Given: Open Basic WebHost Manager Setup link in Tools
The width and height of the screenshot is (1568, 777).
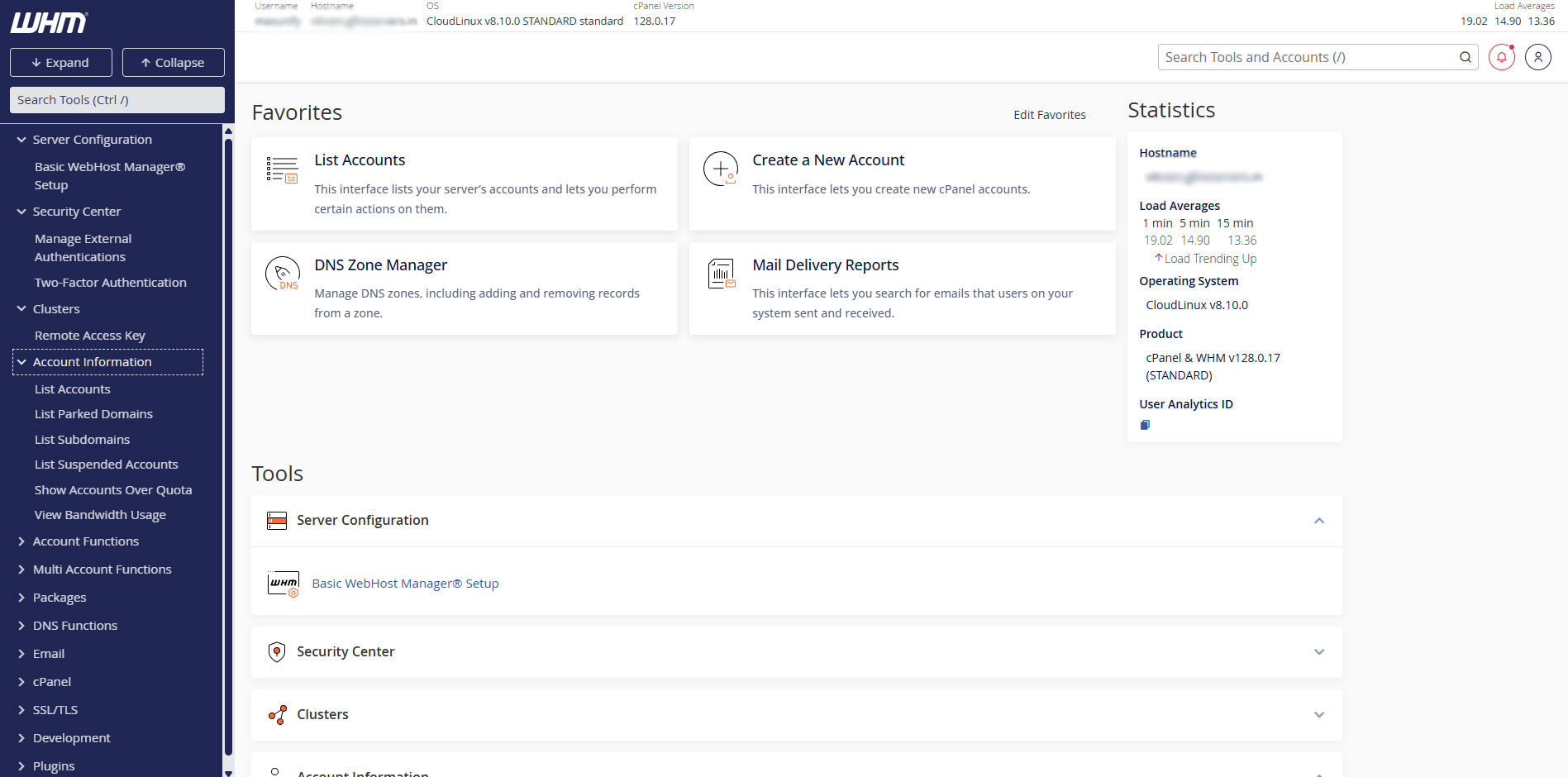Looking at the screenshot, I should pyautogui.click(x=405, y=584).
